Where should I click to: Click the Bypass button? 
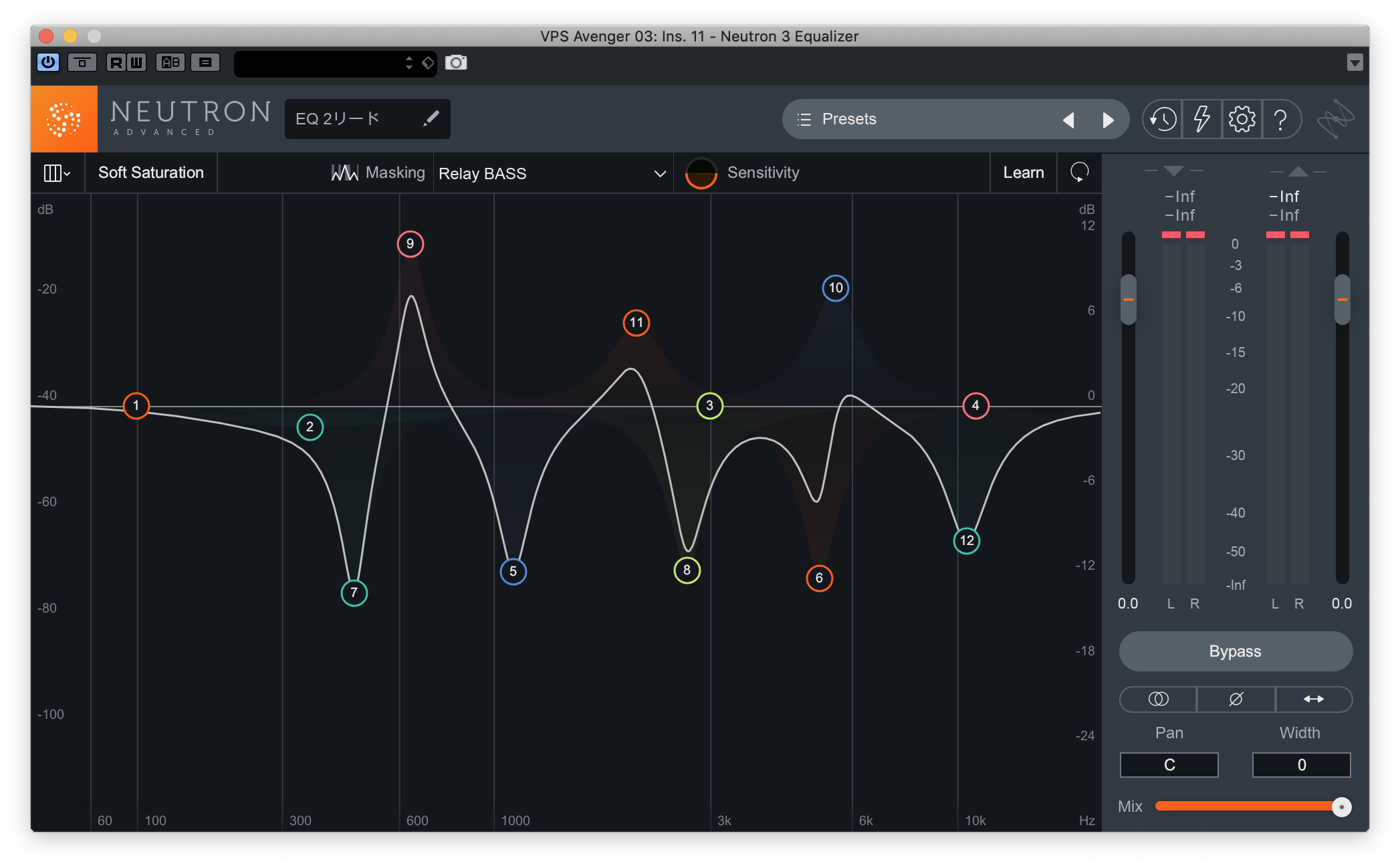(x=1236, y=651)
